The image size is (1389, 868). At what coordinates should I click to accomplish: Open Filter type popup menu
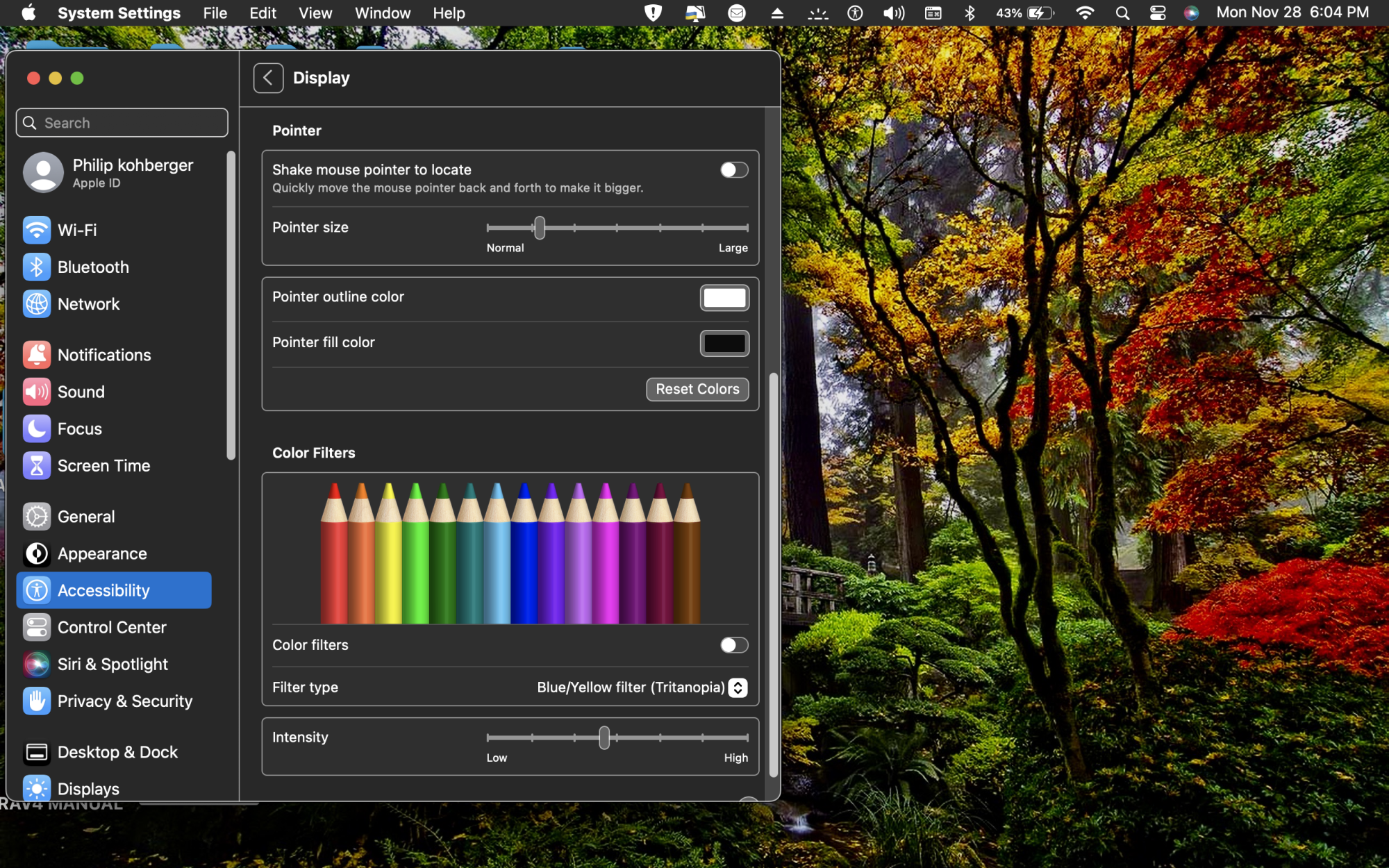738,687
